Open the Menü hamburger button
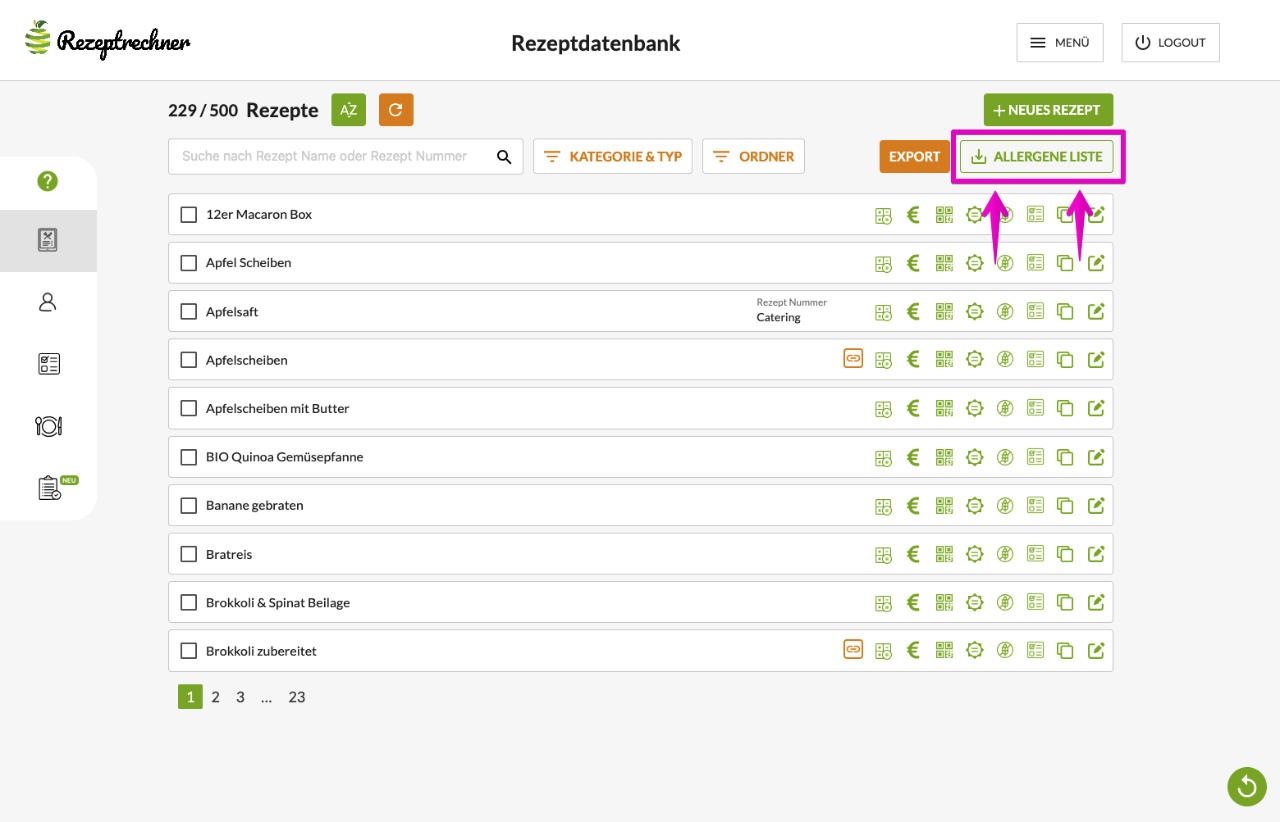The image size is (1280, 822). coord(1059,43)
